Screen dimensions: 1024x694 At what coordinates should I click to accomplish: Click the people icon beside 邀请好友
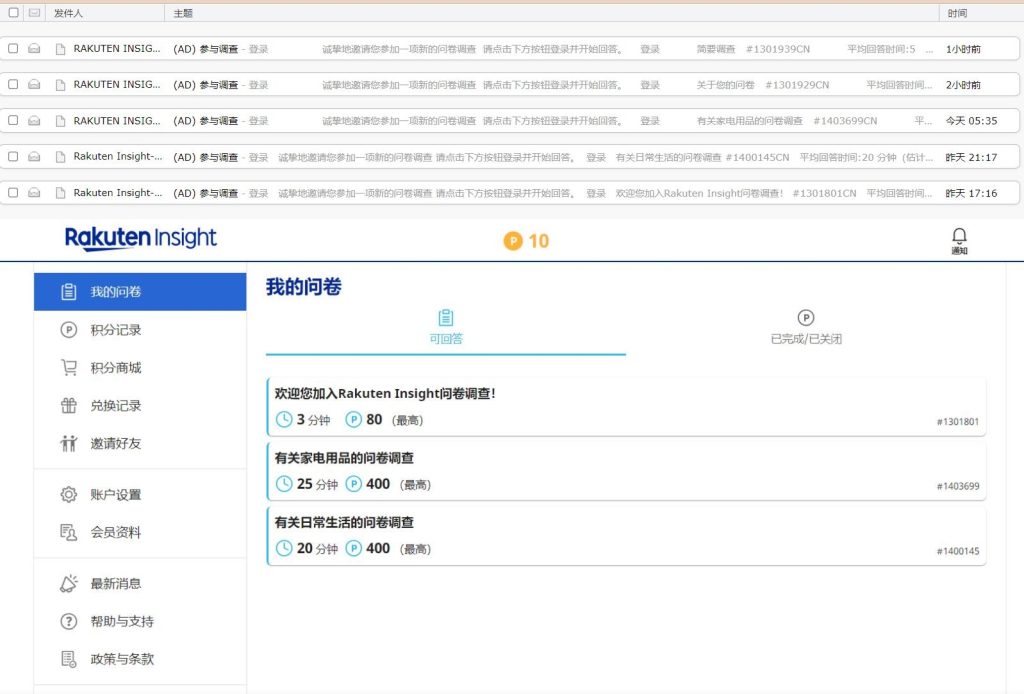click(x=69, y=443)
